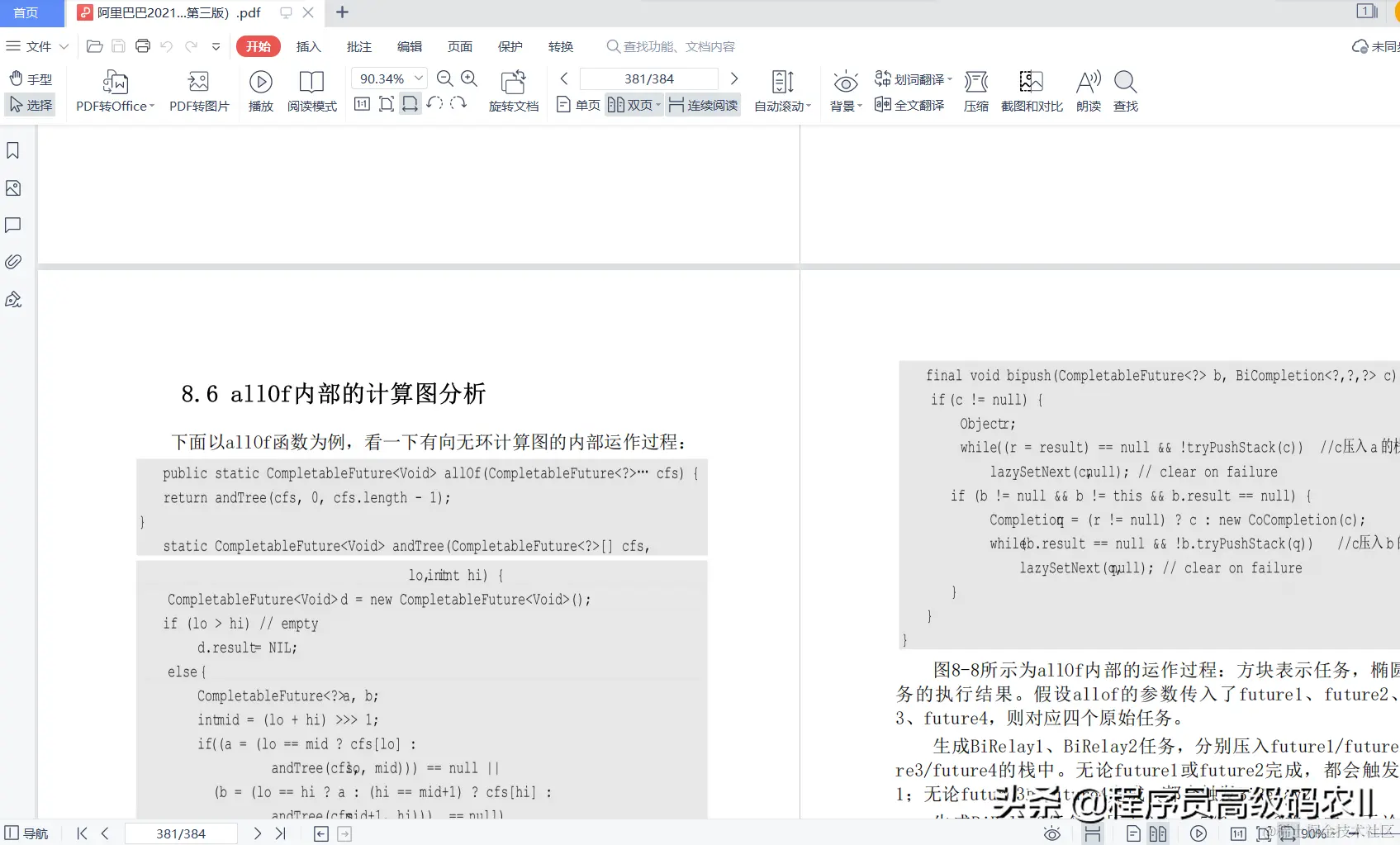1400x845 pixels.
Task: Open the PDF转图片 converter
Action: pos(198,91)
